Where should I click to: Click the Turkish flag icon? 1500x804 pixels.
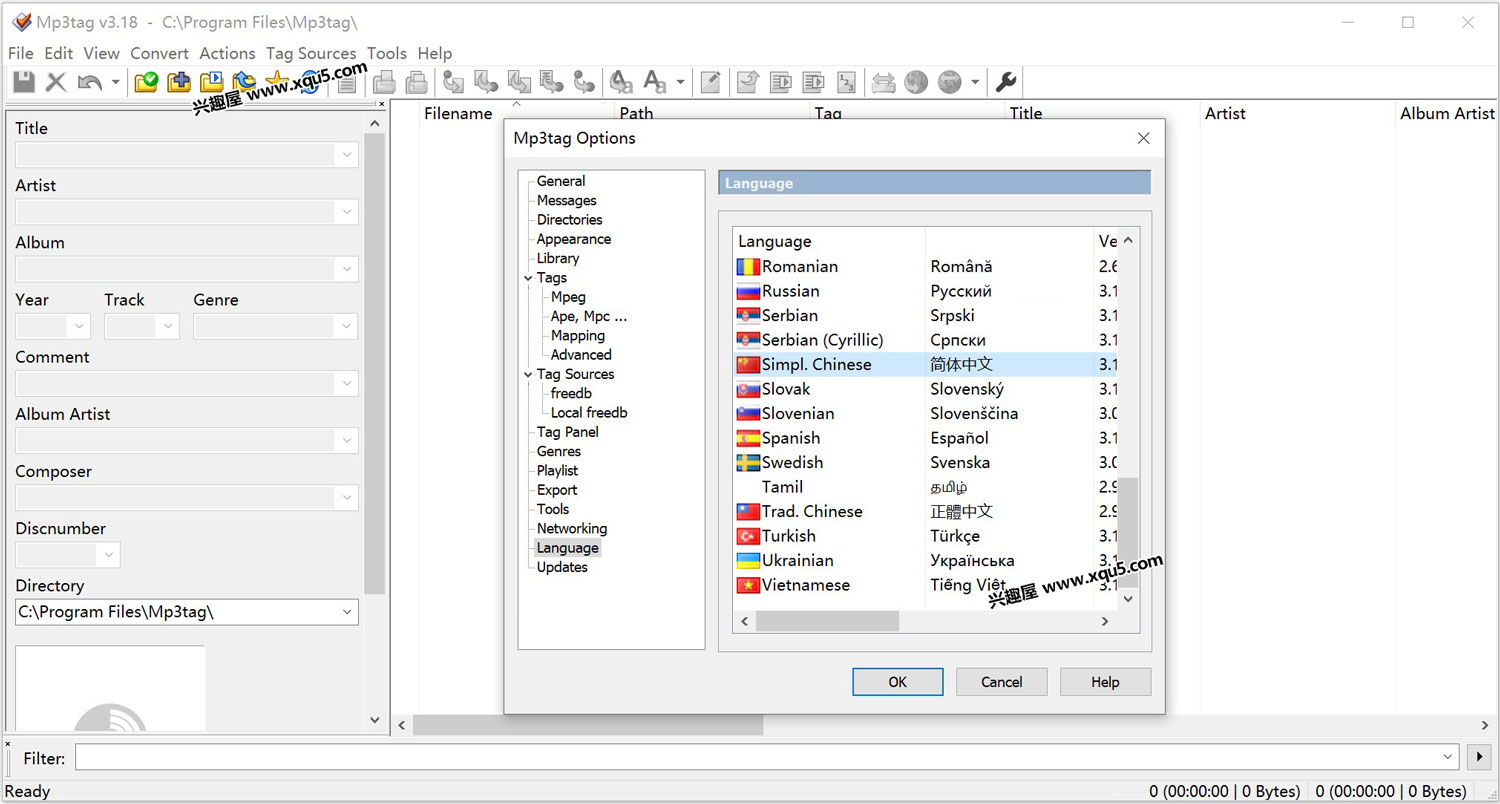pyautogui.click(x=748, y=536)
